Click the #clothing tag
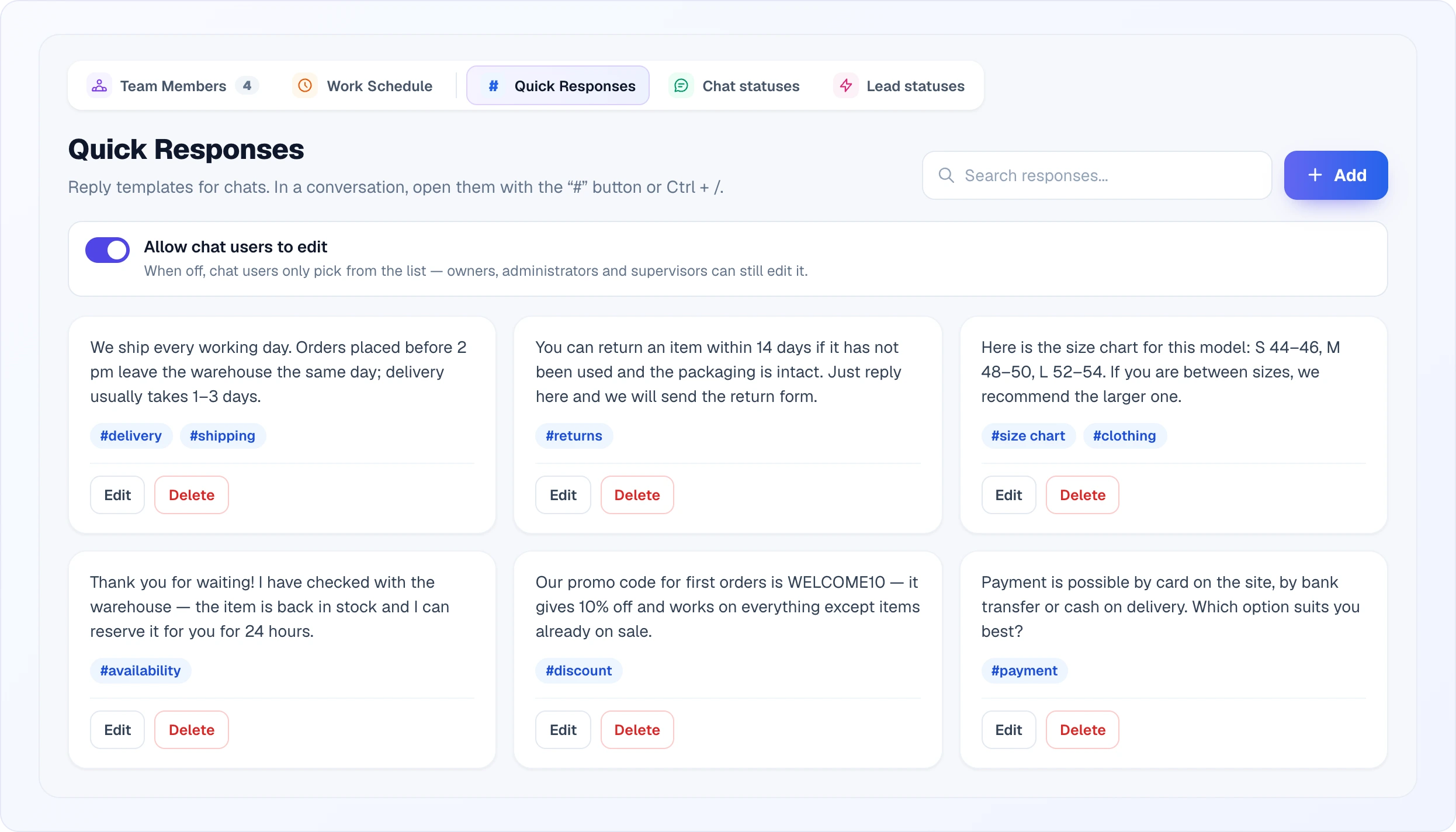The image size is (1456, 832). coord(1125,436)
